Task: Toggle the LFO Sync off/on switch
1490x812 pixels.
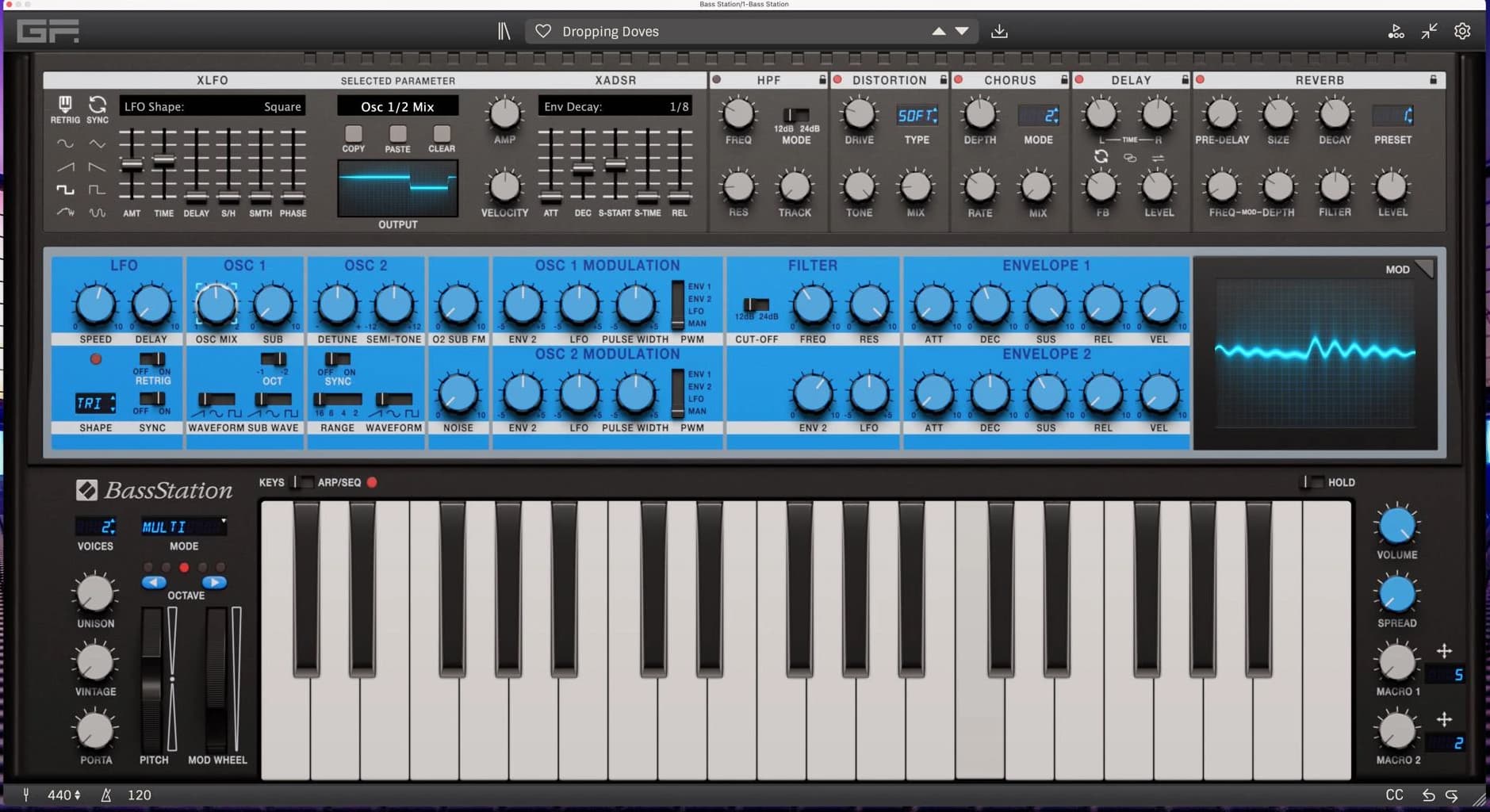Action: click(152, 400)
